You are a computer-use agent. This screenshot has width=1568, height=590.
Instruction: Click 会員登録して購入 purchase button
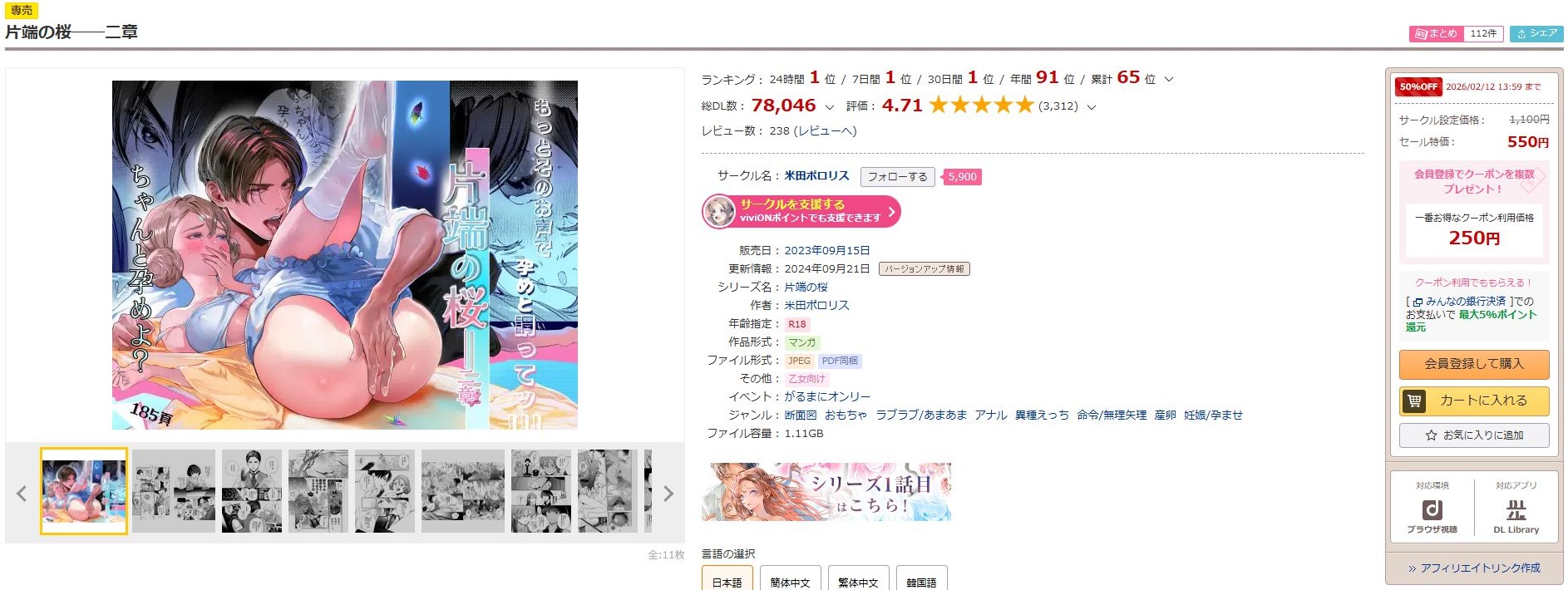point(1474,364)
